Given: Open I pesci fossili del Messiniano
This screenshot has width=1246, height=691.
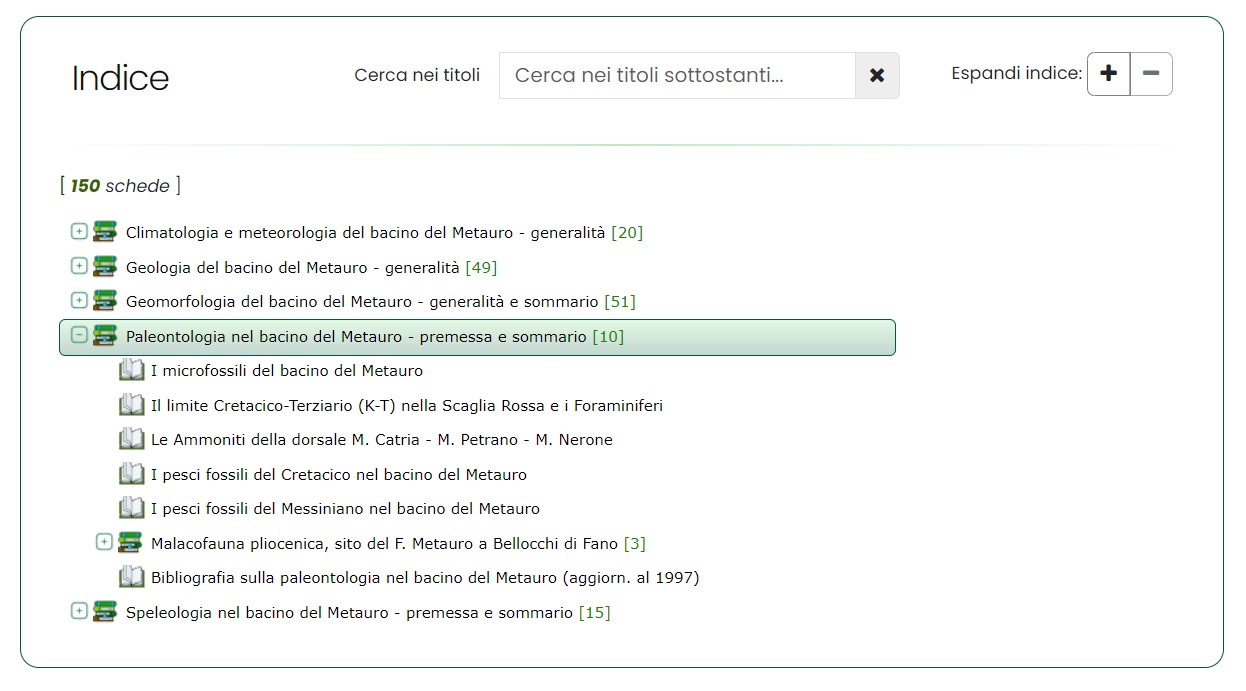Looking at the screenshot, I should pyautogui.click(x=345, y=509).
